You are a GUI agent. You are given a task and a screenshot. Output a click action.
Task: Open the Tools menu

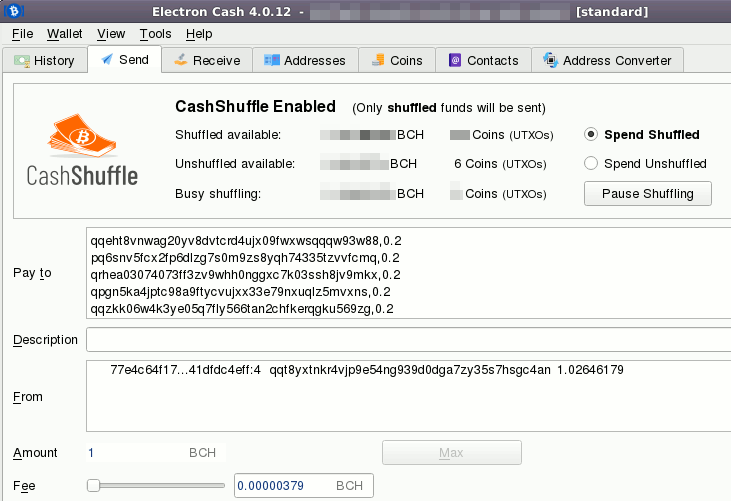coord(155,34)
